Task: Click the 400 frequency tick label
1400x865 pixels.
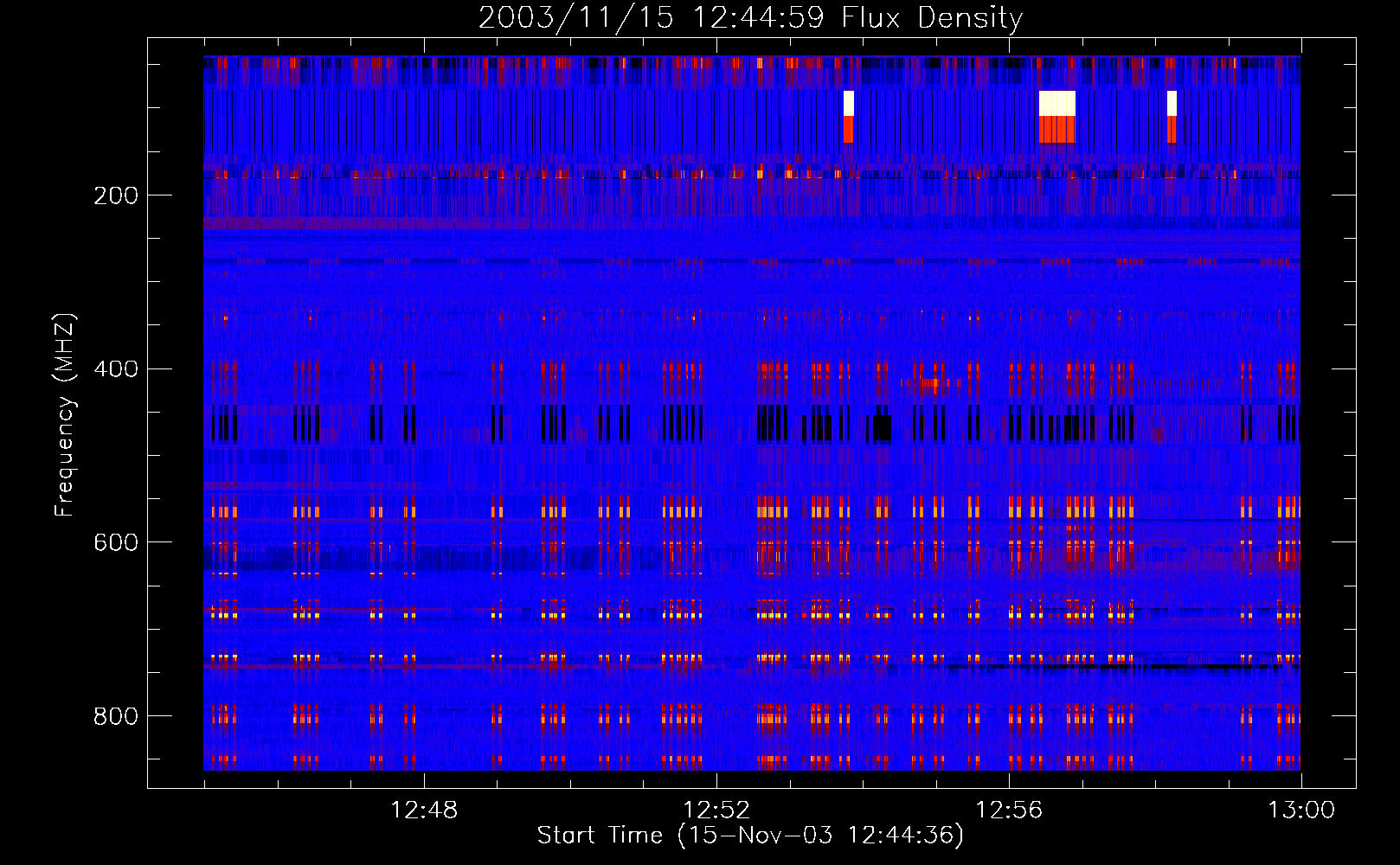Action: pyautogui.click(x=116, y=369)
